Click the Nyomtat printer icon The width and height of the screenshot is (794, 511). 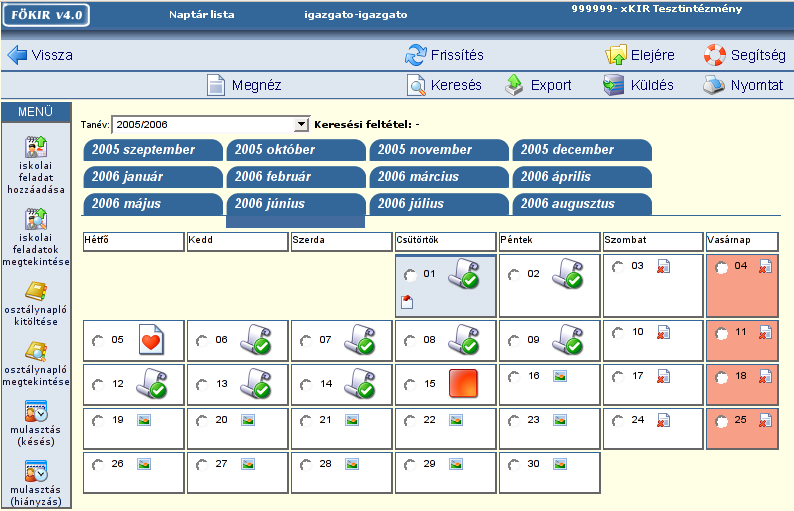714,85
